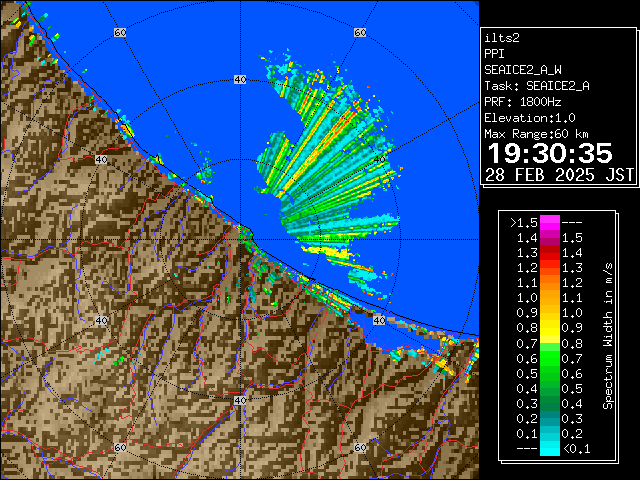Click the 'Spectrum Width in m/s' legend title

pyautogui.click(x=608, y=336)
